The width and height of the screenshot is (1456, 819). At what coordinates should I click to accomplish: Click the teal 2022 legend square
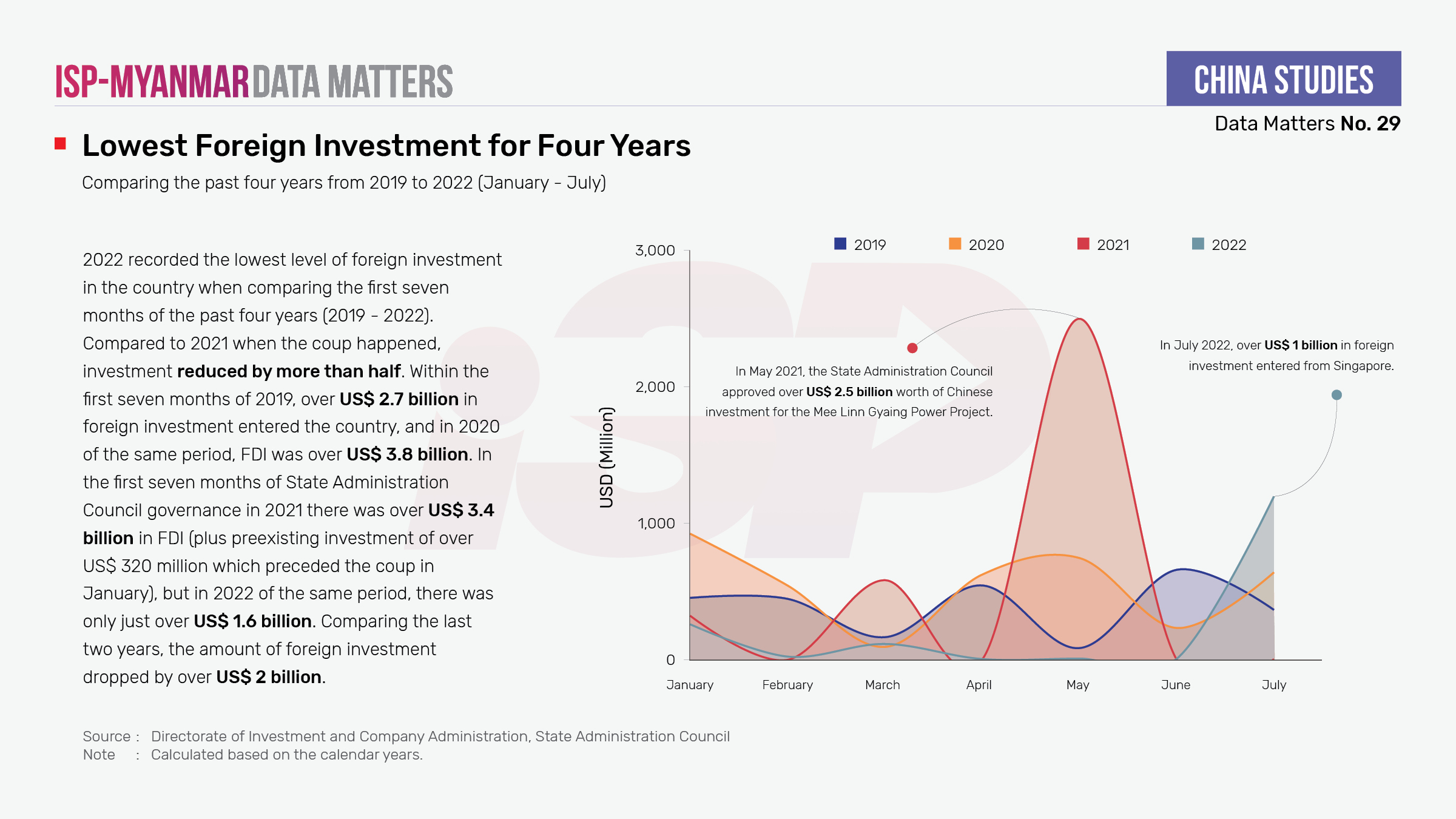(1198, 244)
